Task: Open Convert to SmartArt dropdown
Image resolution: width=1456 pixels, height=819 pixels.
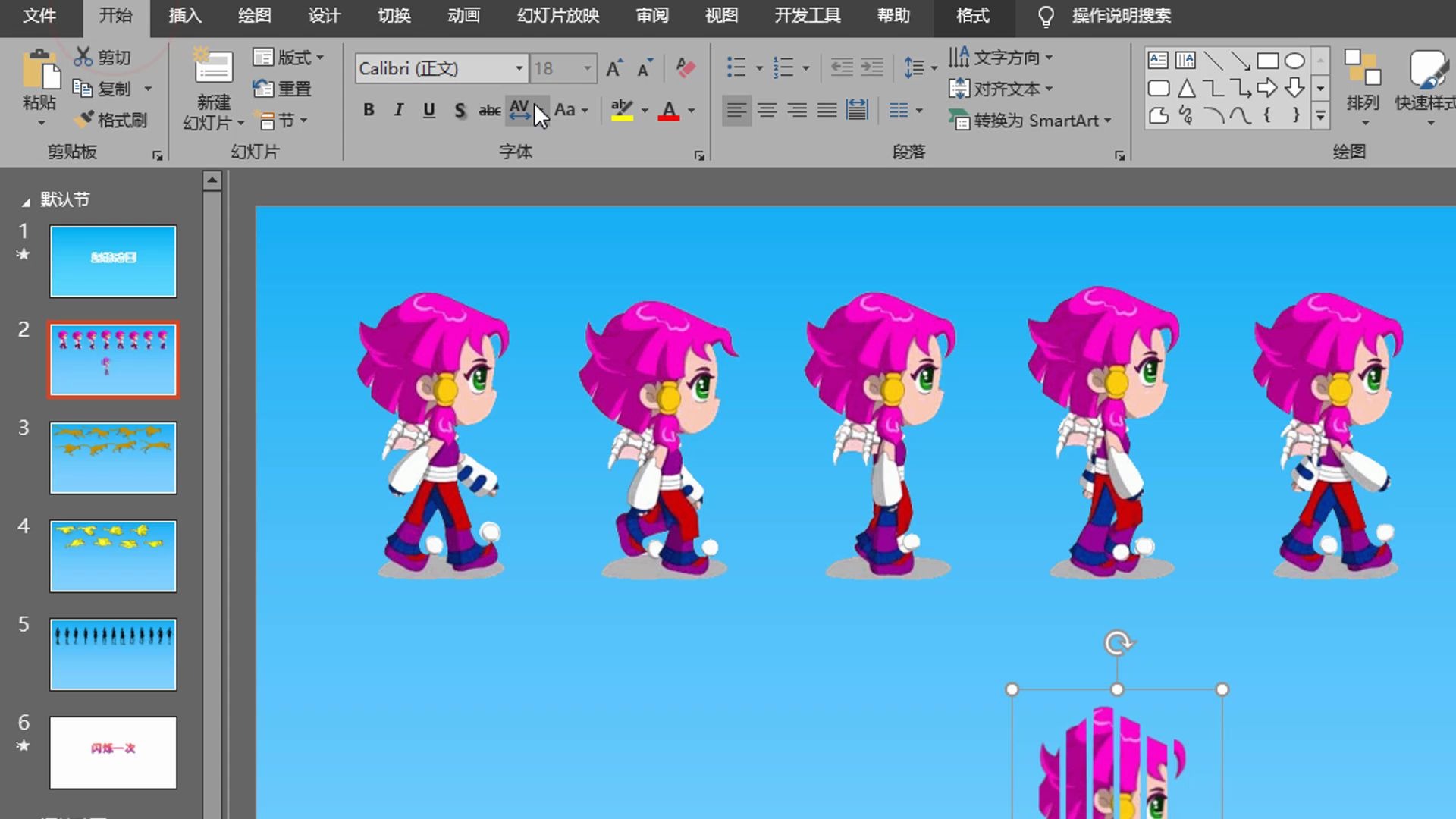Action: [x=1030, y=121]
